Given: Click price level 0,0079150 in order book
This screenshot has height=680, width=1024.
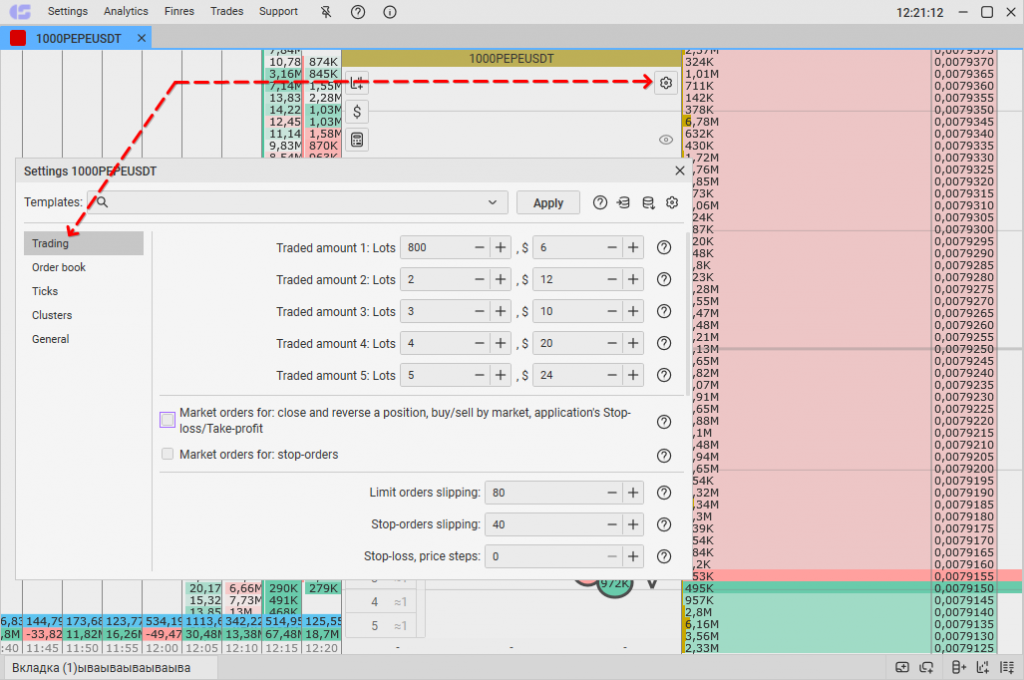Looking at the screenshot, I should [x=964, y=589].
